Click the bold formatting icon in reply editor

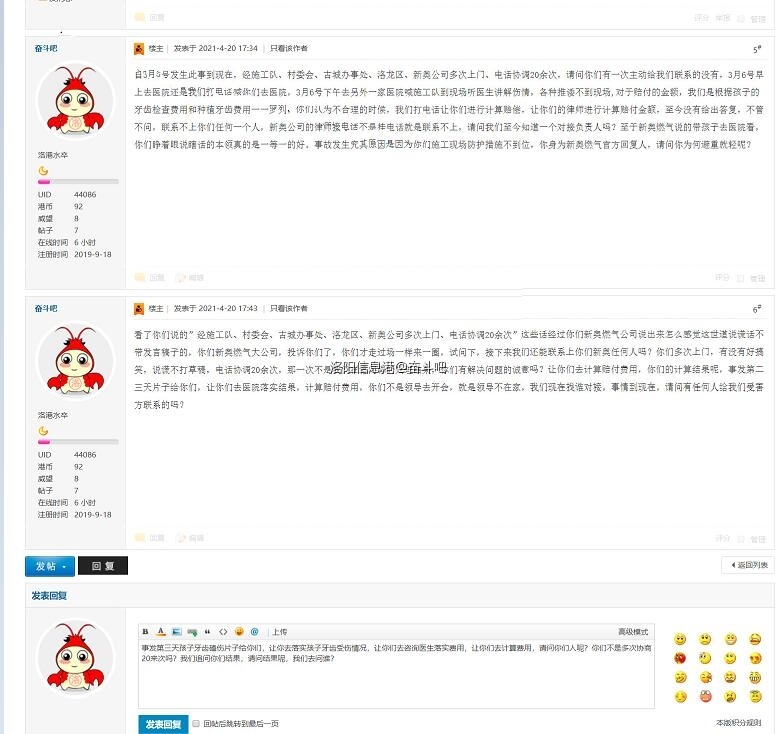(x=146, y=632)
